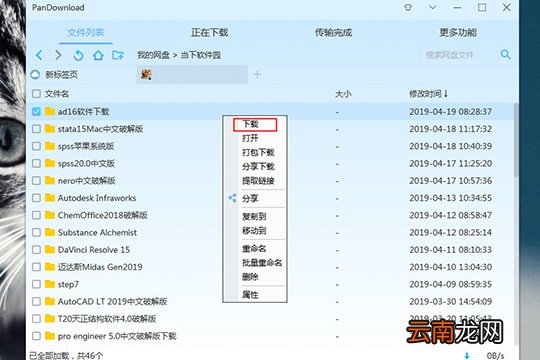
Task: Choose 属性 in the context menu
Action: (x=250, y=295)
